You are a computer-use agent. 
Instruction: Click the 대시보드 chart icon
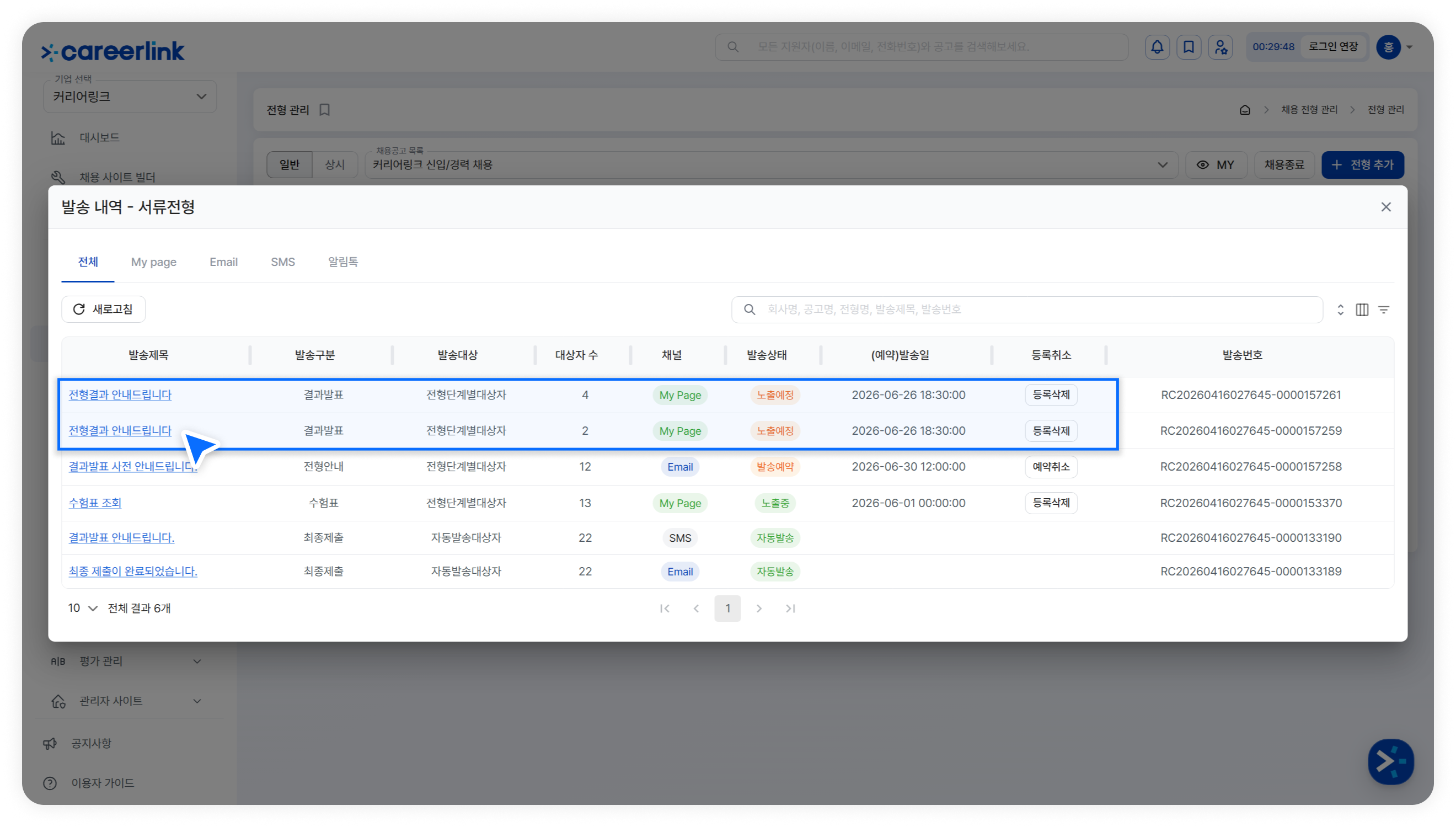coord(58,138)
